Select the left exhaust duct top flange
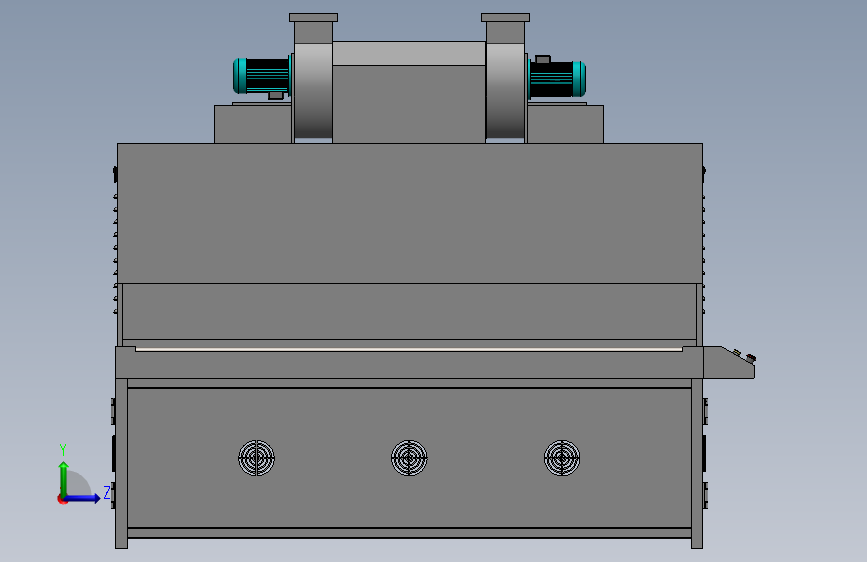 pyautogui.click(x=314, y=18)
